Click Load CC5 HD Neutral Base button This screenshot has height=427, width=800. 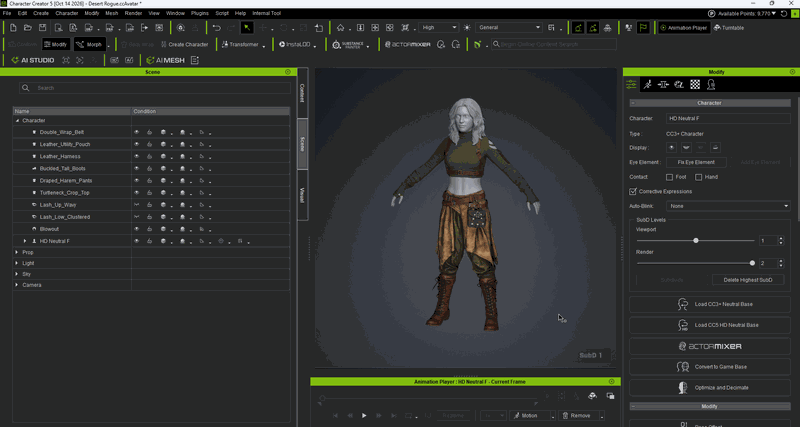pos(710,325)
